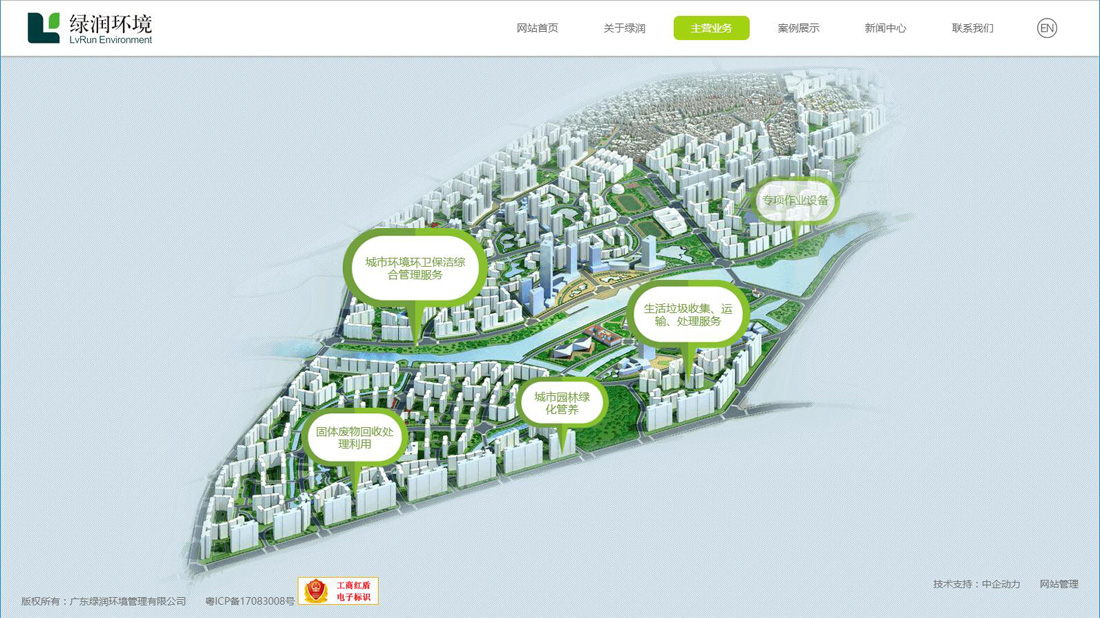Open the 城市环境卫生保洁综合管理服务 bubble
This screenshot has width=1100, height=618.
pos(415,268)
